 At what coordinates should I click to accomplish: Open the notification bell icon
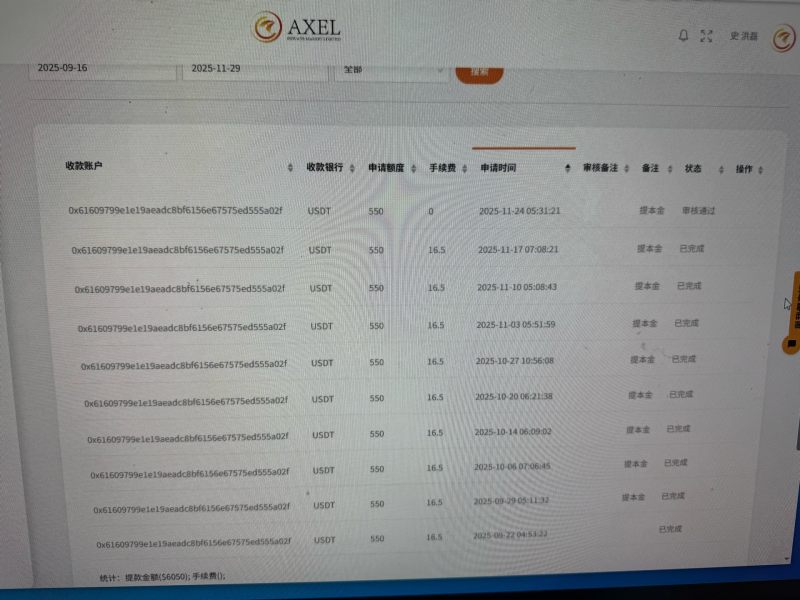tap(683, 36)
